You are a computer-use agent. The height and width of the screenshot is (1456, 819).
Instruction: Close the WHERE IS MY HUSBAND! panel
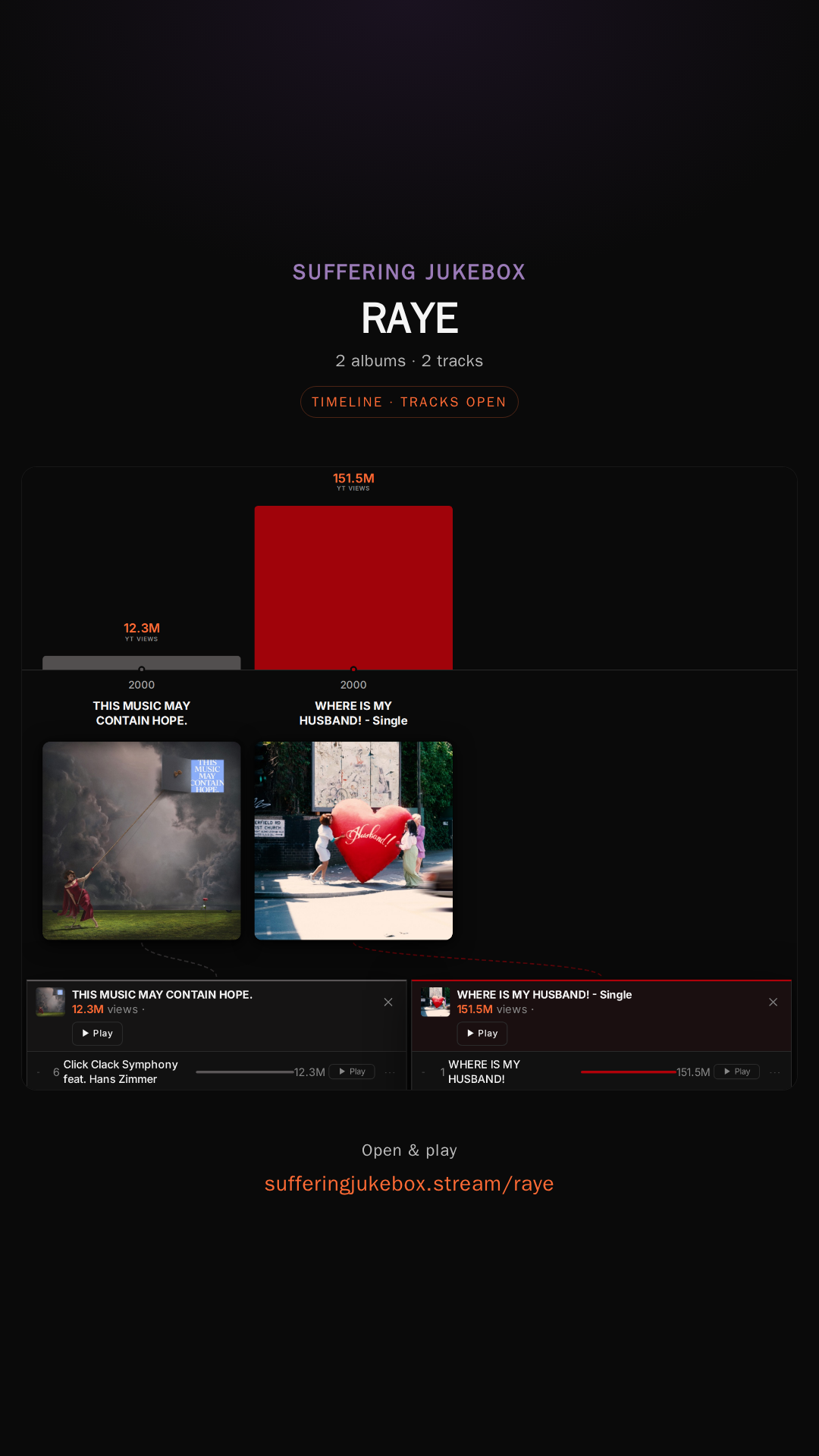pyautogui.click(x=773, y=1002)
